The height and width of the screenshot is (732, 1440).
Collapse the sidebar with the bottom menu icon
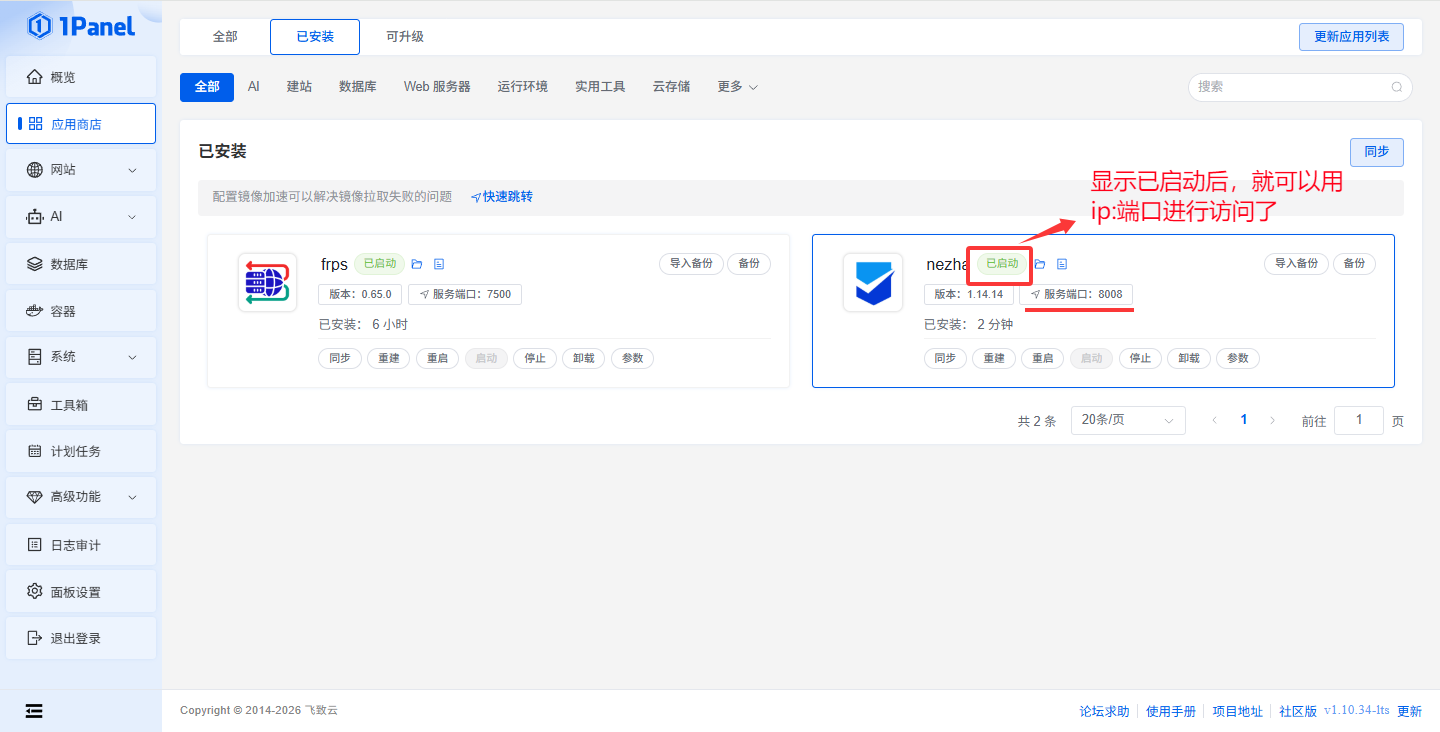point(34,711)
